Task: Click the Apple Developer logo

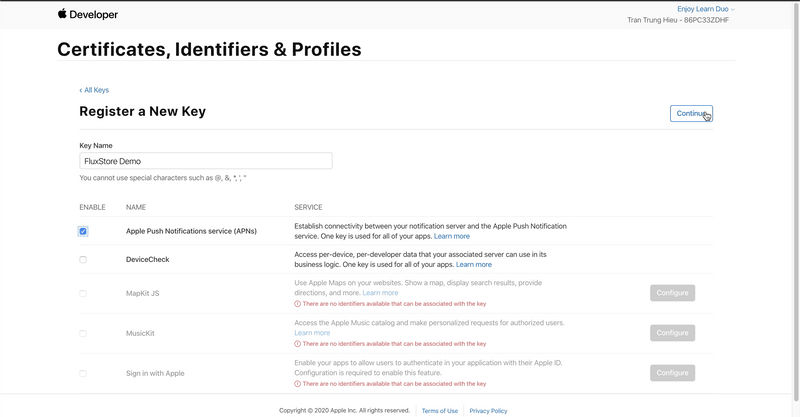Action: (x=87, y=14)
